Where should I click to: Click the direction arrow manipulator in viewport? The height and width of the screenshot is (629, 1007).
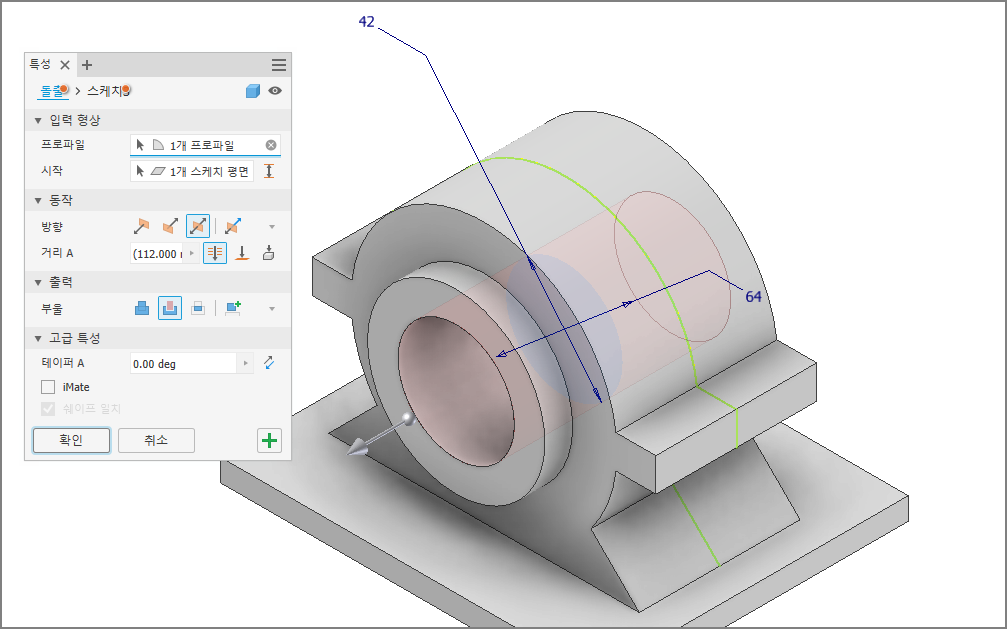[x=357, y=448]
